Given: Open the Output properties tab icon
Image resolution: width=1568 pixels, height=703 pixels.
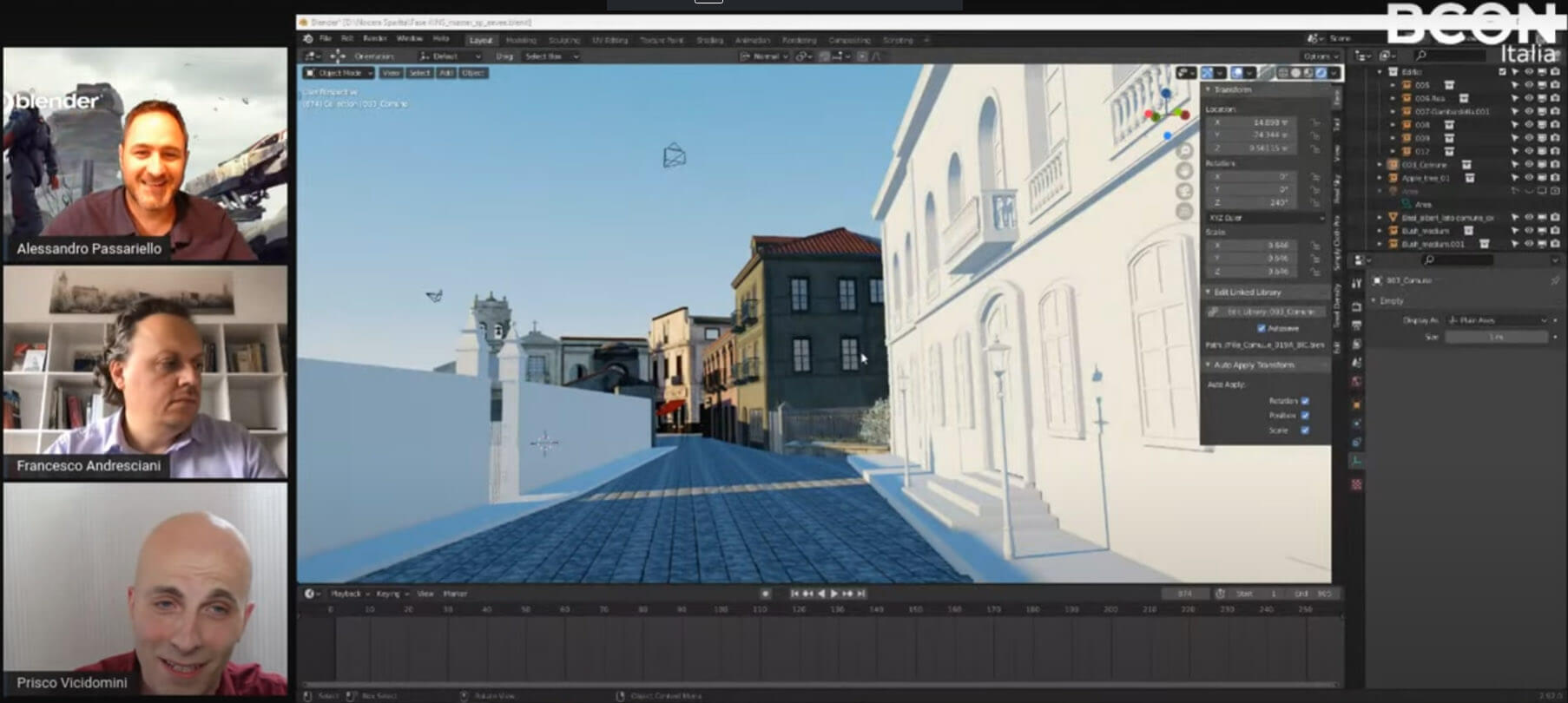Looking at the screenshot, I should tap(1356, 325).
